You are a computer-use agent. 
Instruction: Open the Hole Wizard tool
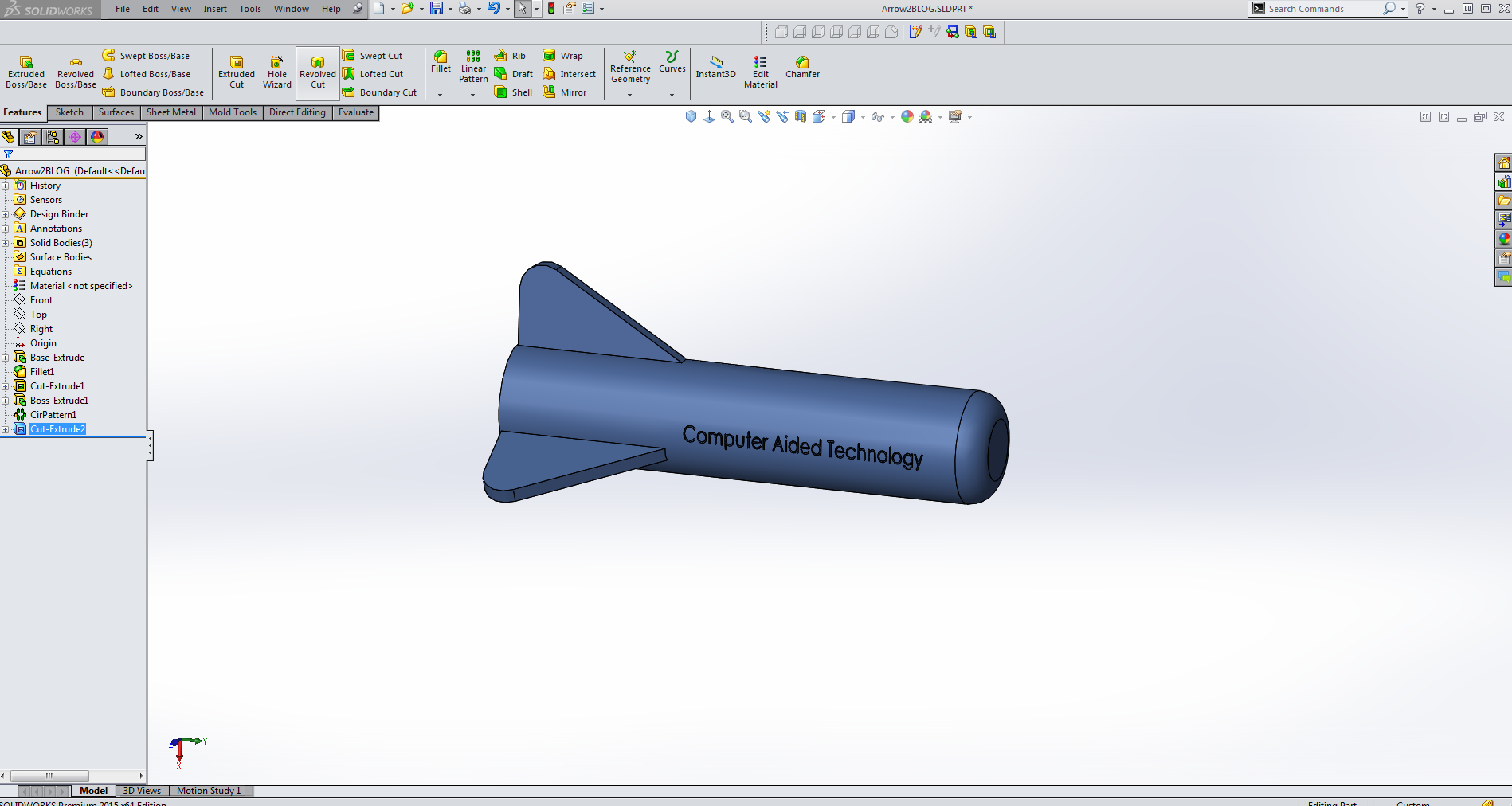click(276, 71)
